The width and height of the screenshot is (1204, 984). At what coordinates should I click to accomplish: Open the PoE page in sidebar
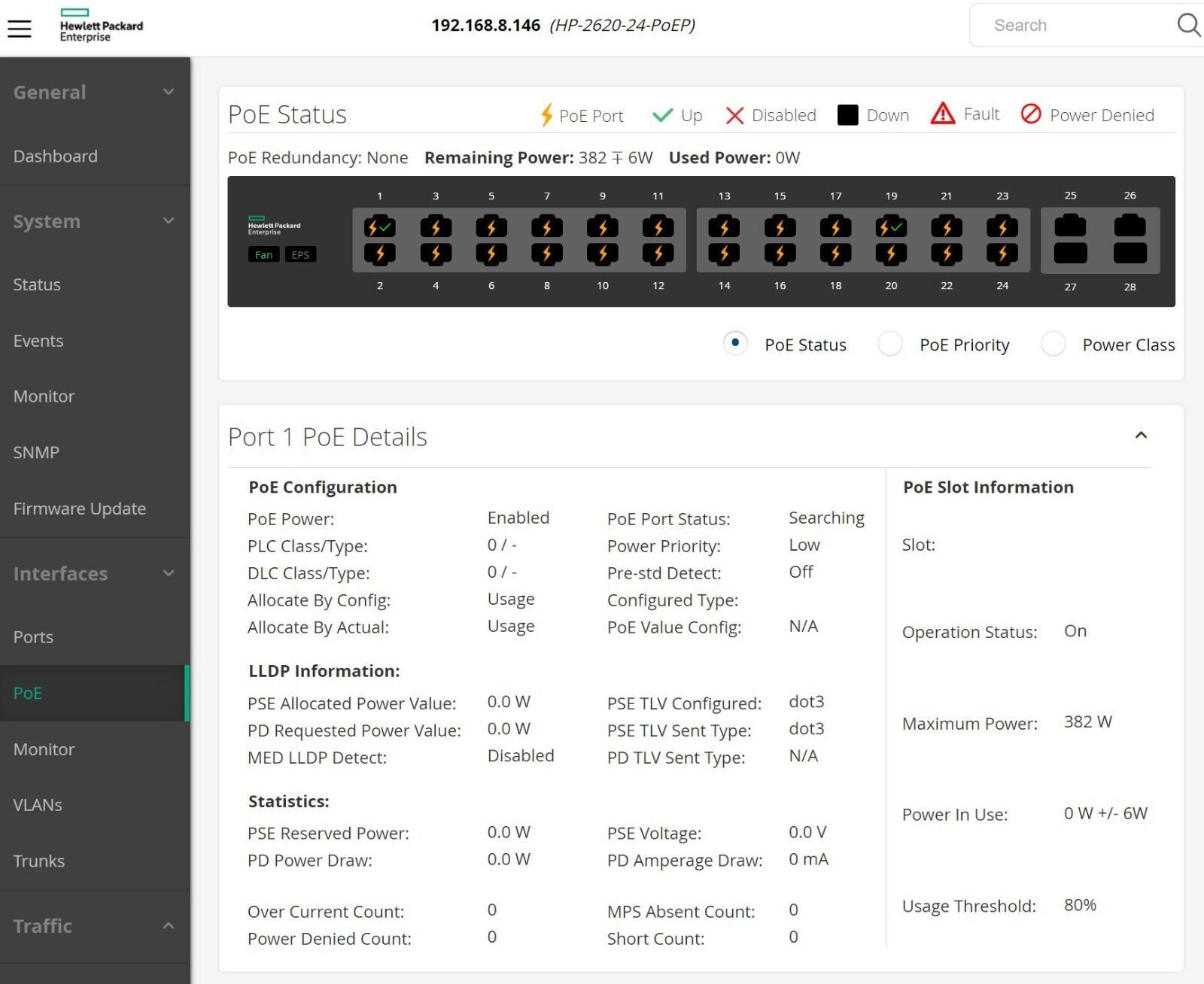click(x=95, y=693)
